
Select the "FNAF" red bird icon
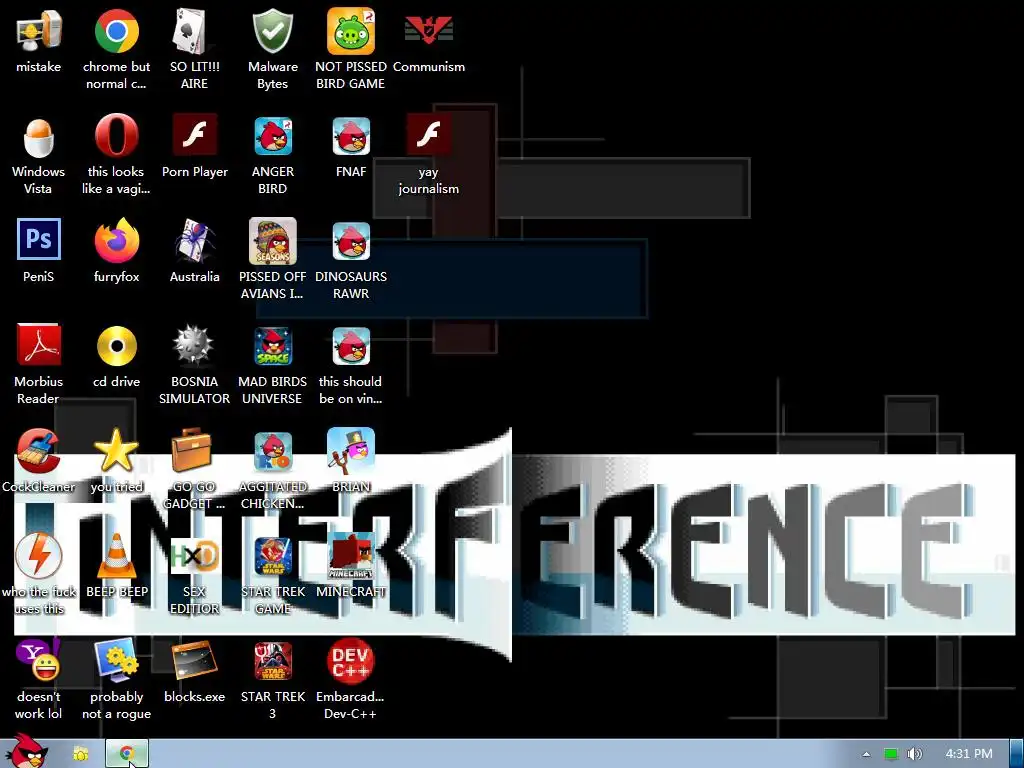coord(351,136)
